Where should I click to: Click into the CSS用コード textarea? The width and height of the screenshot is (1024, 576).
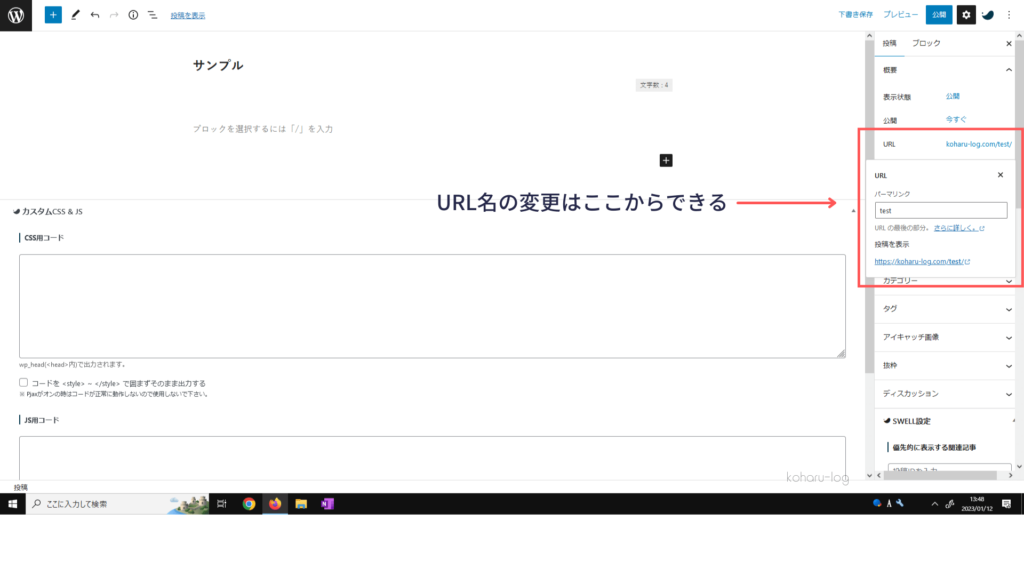[432, 306]
